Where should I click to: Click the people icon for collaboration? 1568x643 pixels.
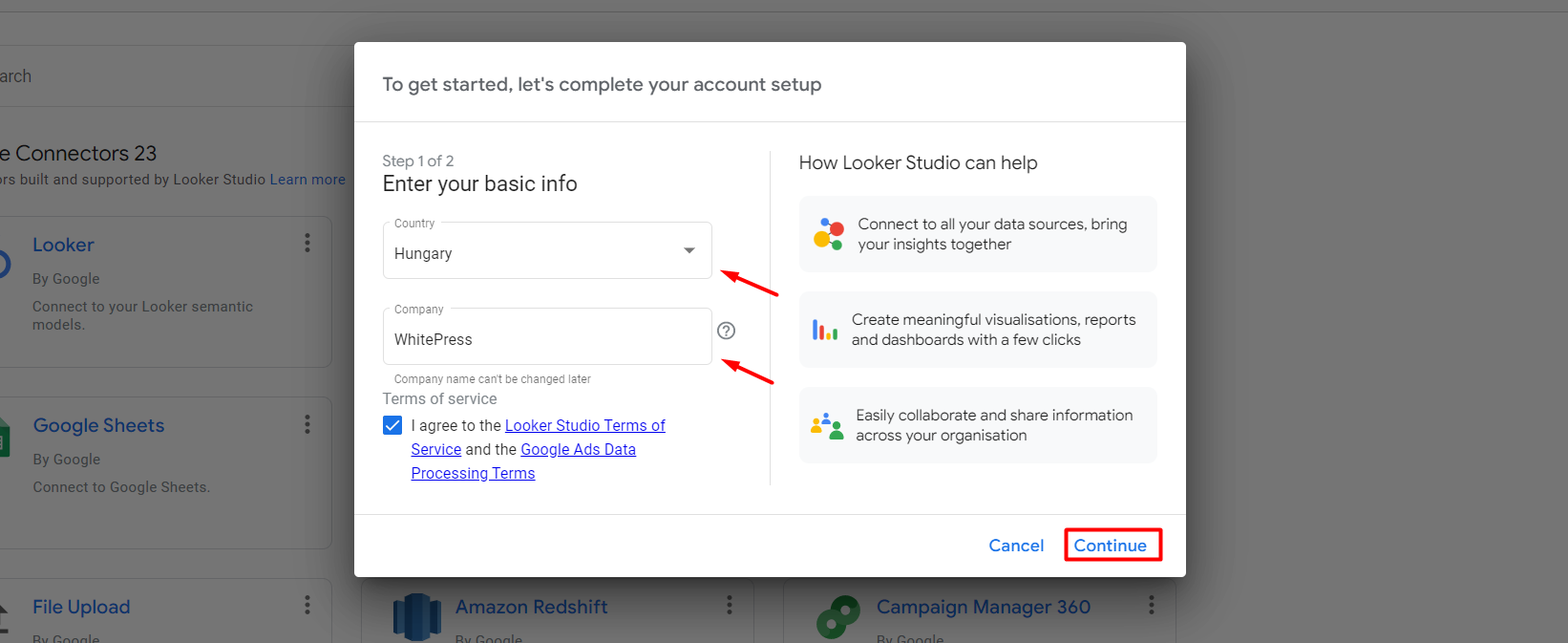[827, 426]
